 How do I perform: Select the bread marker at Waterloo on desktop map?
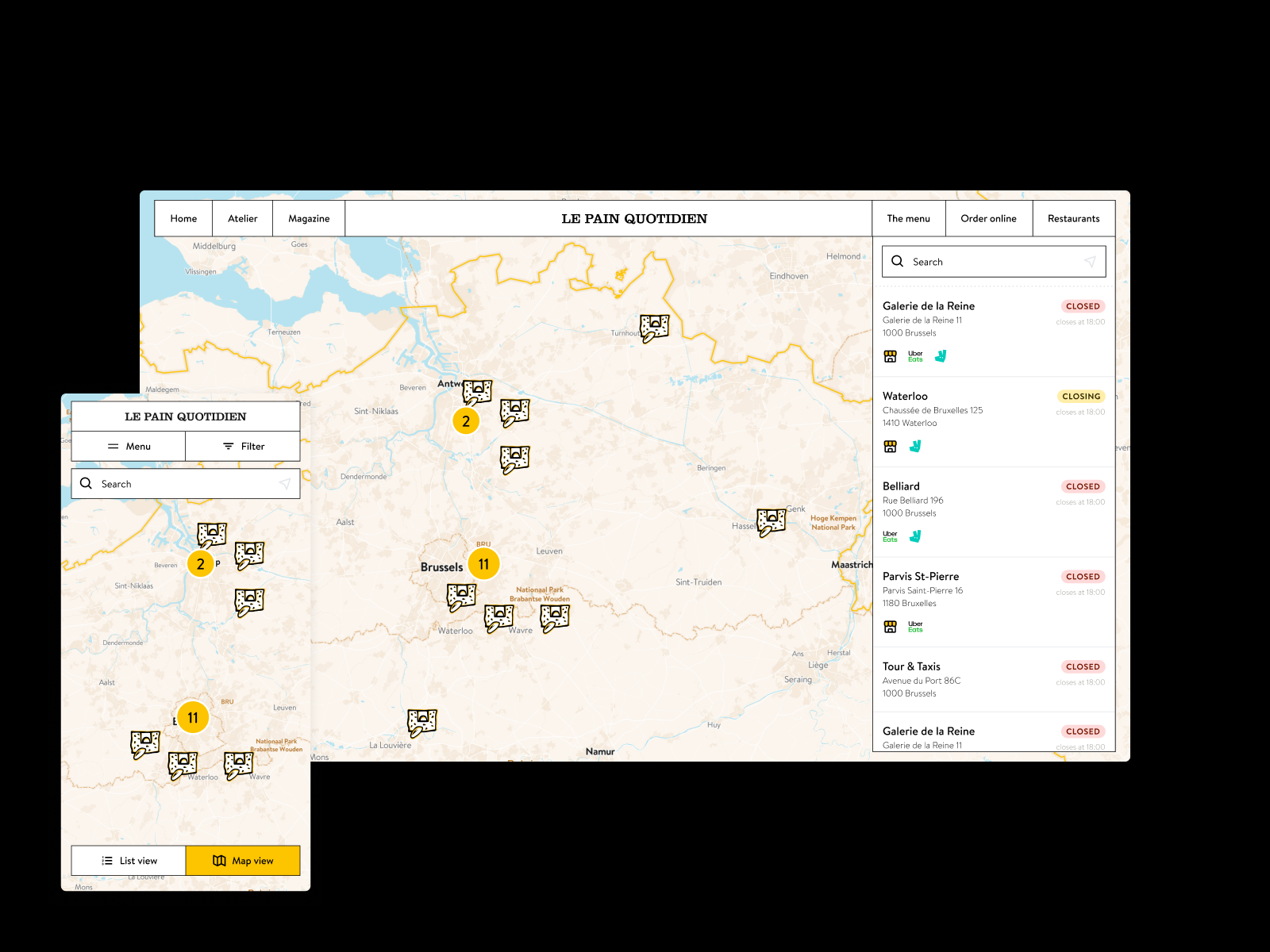coord(499,618)
